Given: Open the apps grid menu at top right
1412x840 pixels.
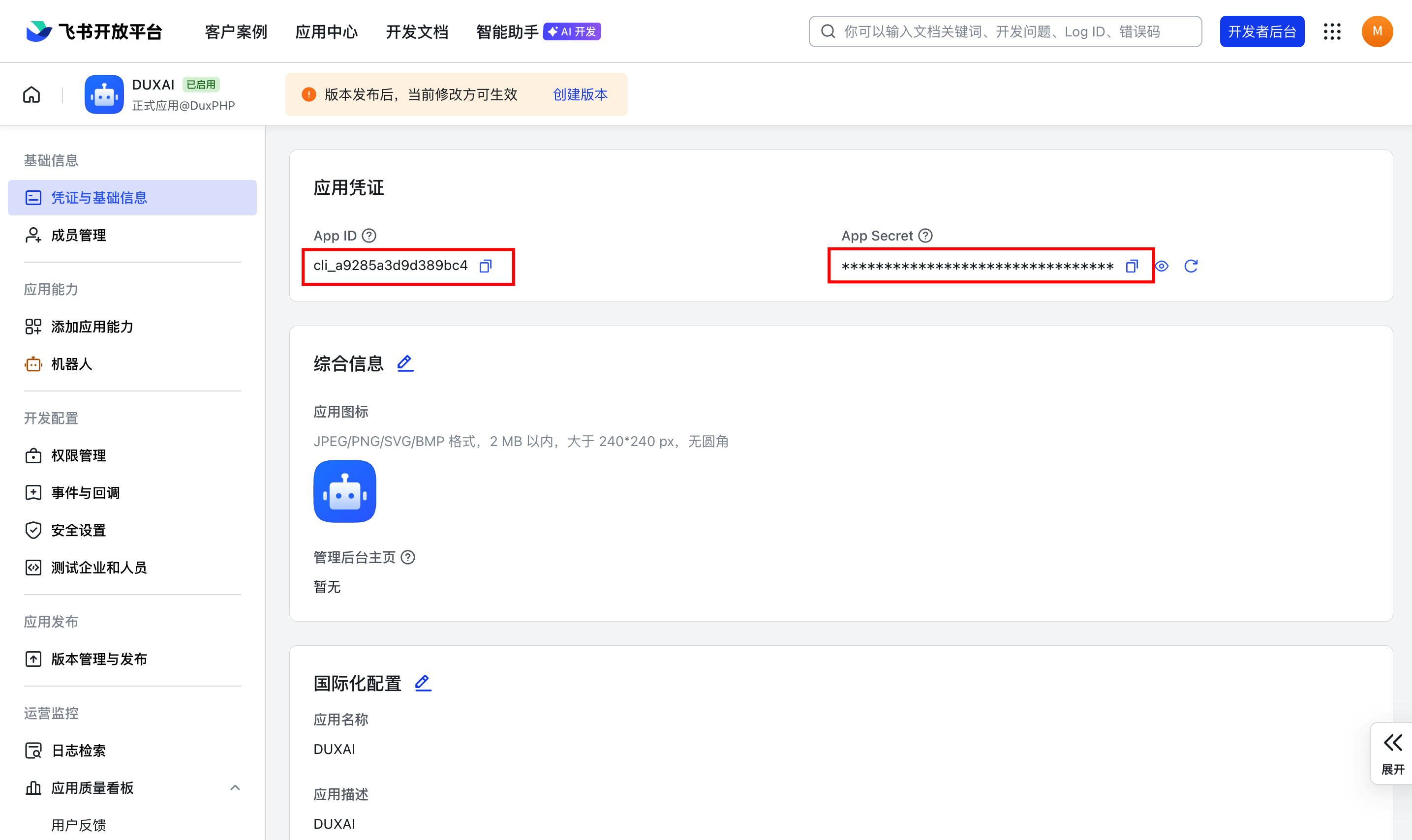Looking at the screenshot, I should (x=1333, y=31).
